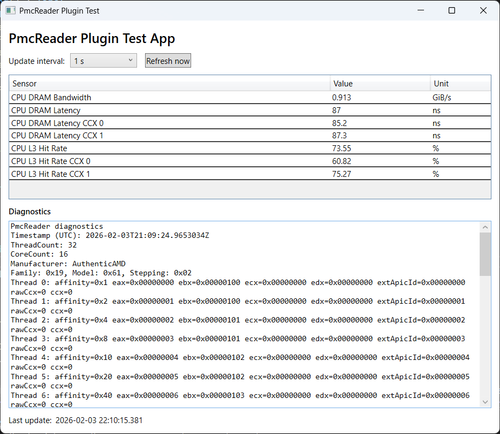The width and height of the screenshot is (500, 434).
Task: Sort by the Value column header
Action: coord(380,83)
